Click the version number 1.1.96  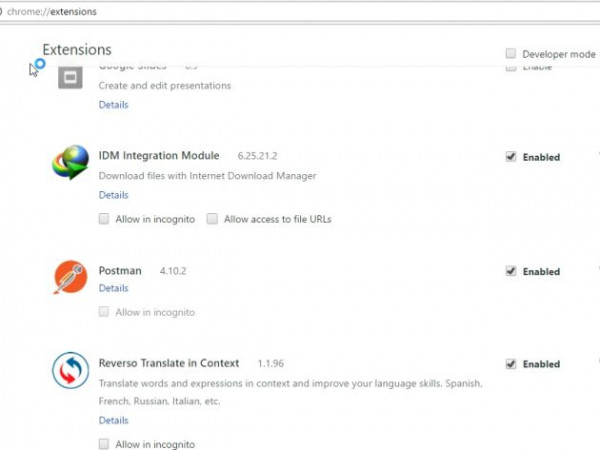click(271, 364)
